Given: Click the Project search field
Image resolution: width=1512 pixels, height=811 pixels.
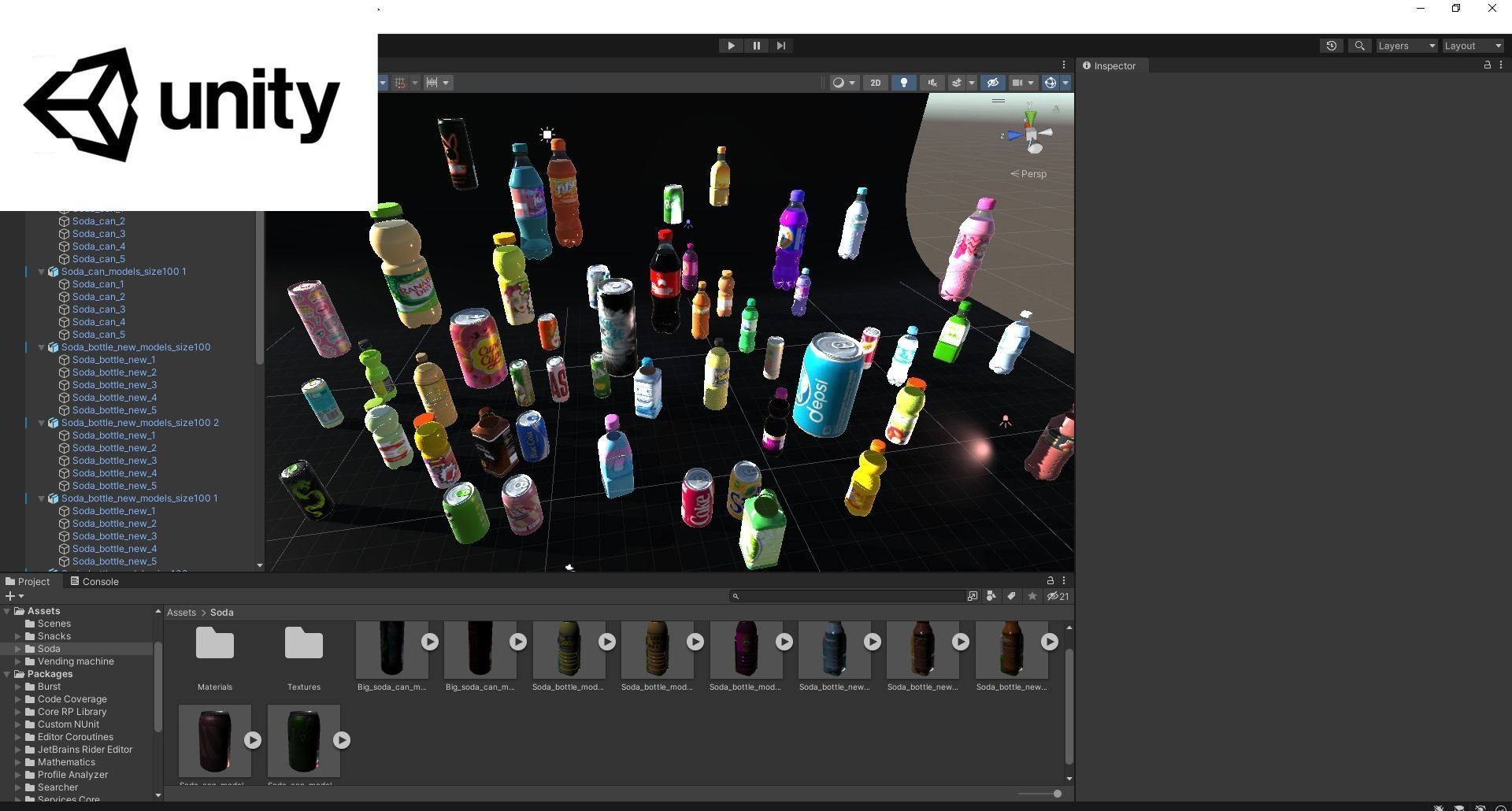Looking at the screenshot, I should [847, 596].
